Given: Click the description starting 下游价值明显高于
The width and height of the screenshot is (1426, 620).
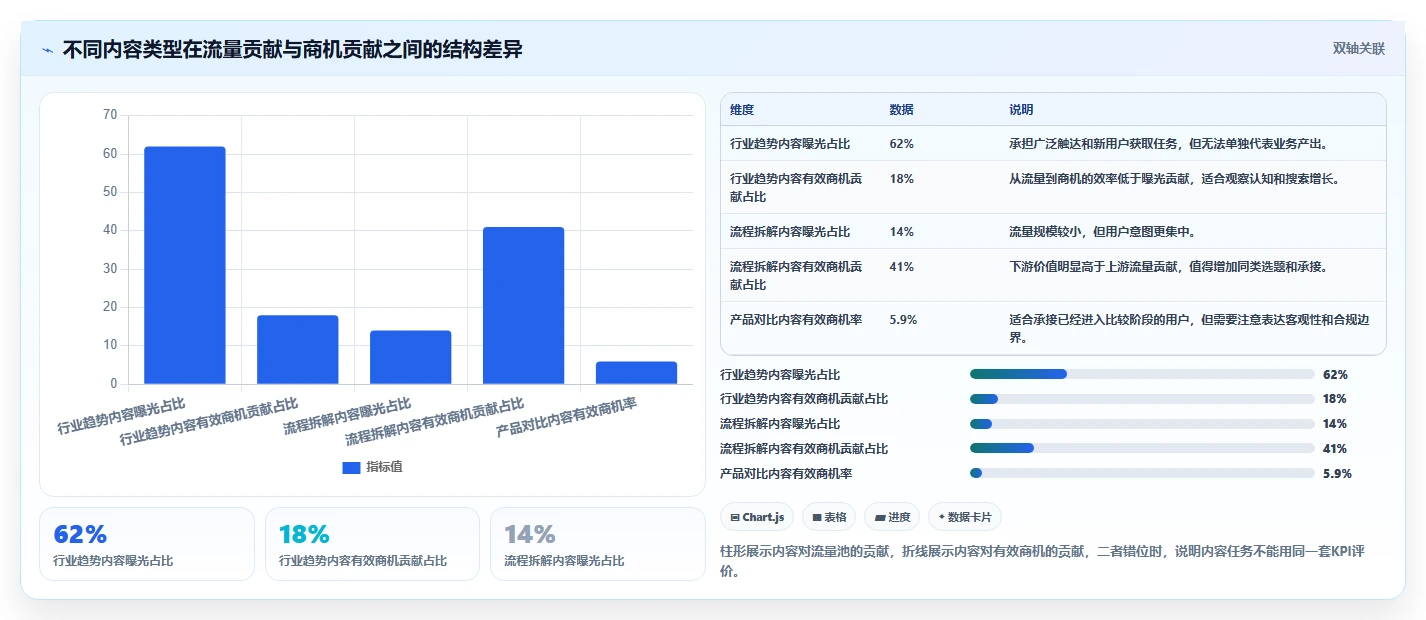Looking at the screenshot, I should pyautogui.click(x=1168, y=267).
